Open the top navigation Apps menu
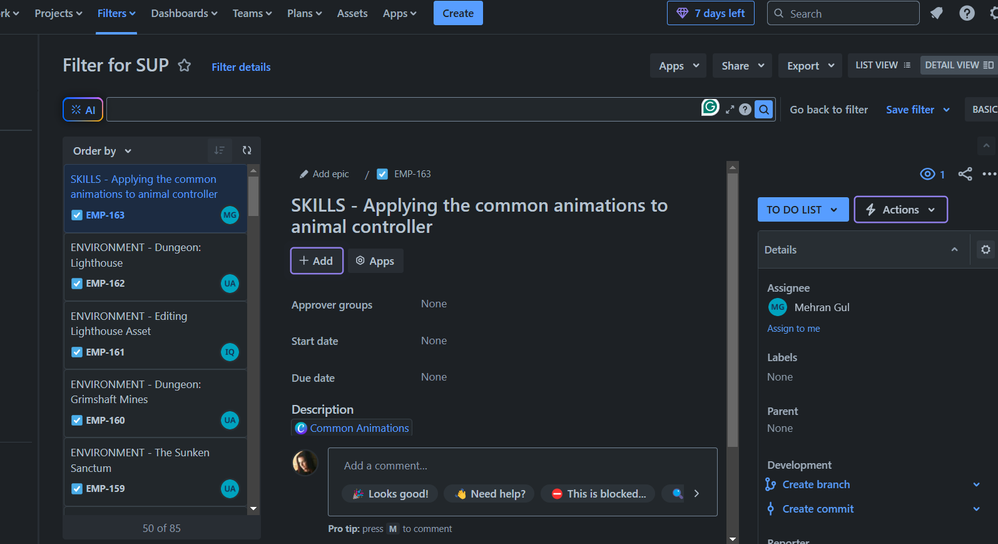Viewport: 998px width, 544px height. coord(400,13)
